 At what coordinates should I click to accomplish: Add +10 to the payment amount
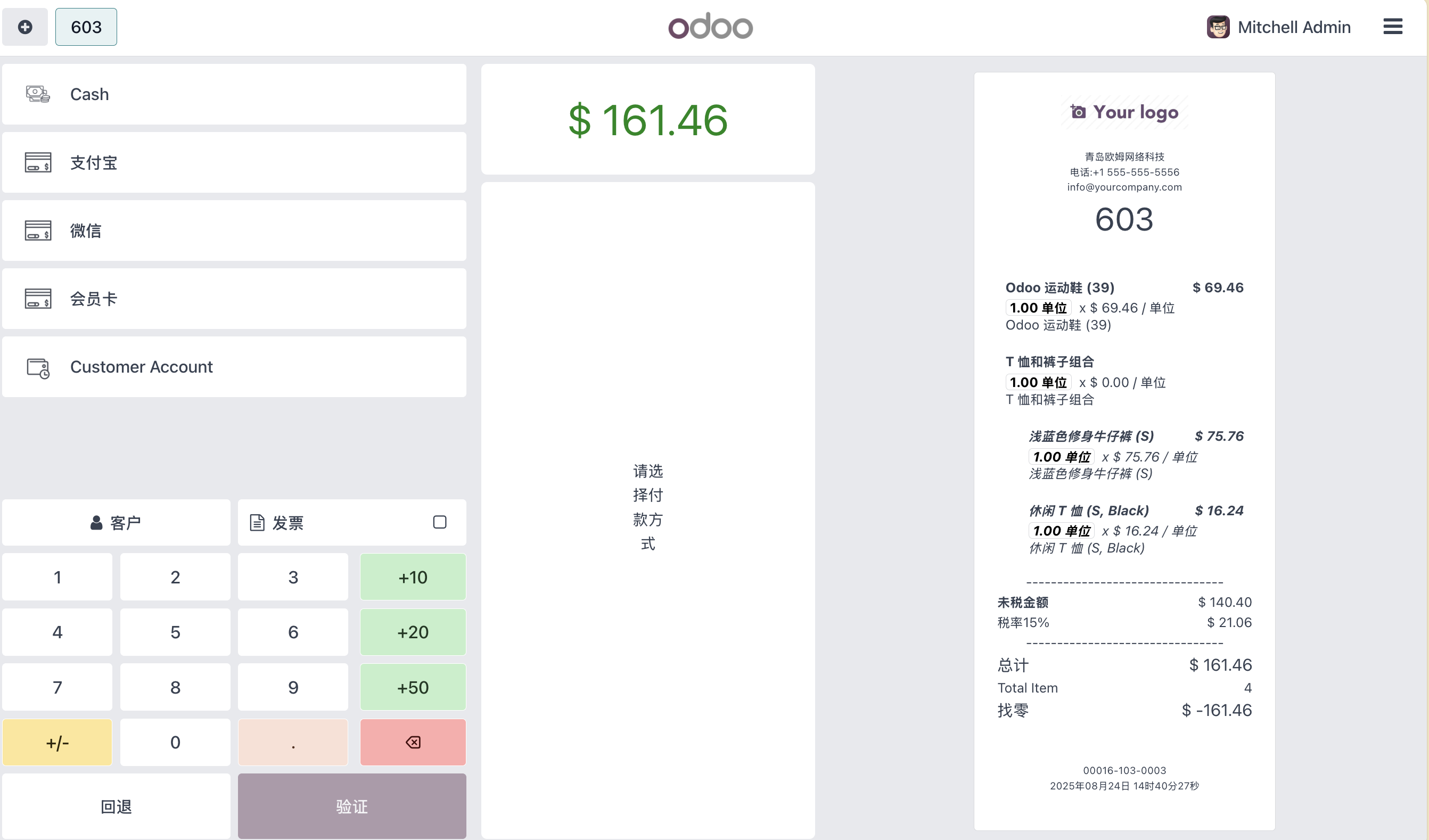coord(413,577)
